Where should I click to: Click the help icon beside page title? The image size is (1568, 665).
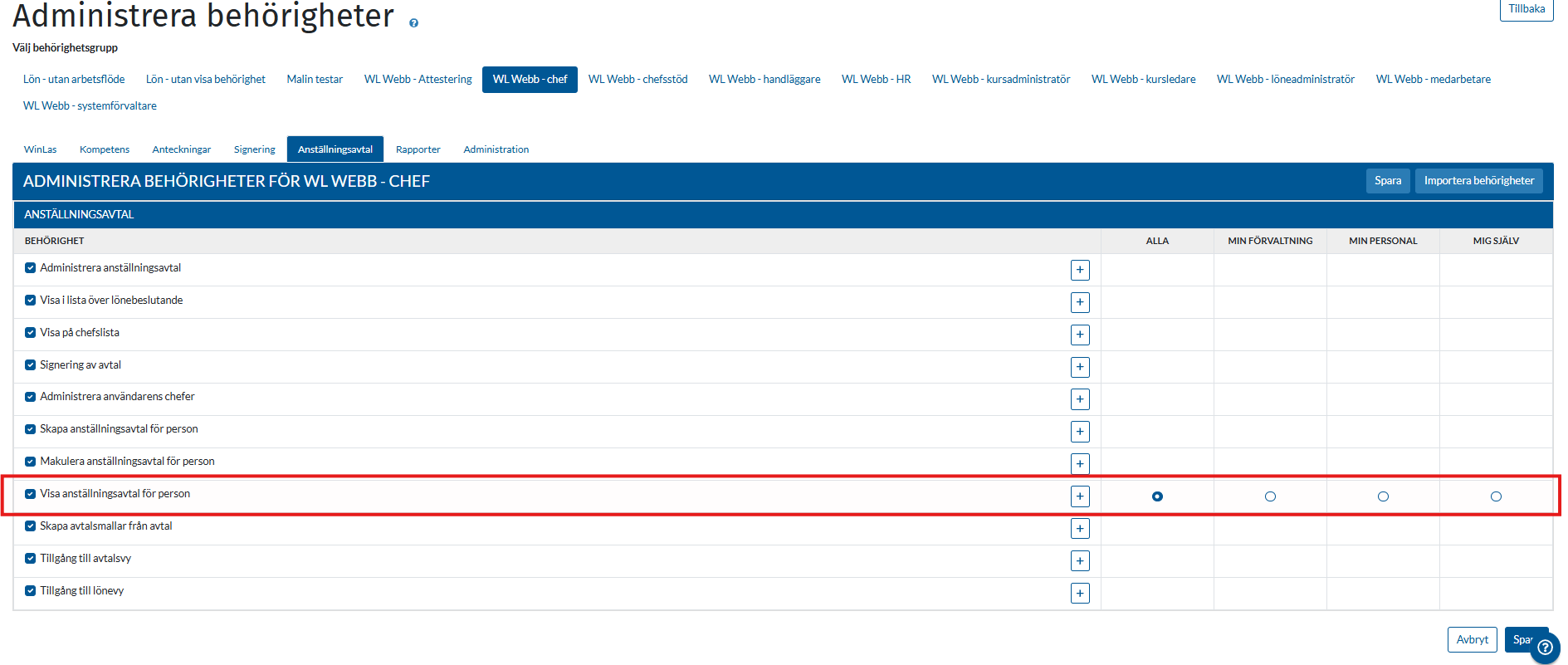(413, 23)
